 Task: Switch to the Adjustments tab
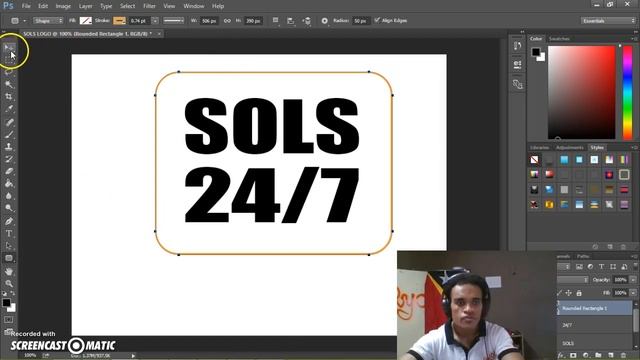(569, 148)
